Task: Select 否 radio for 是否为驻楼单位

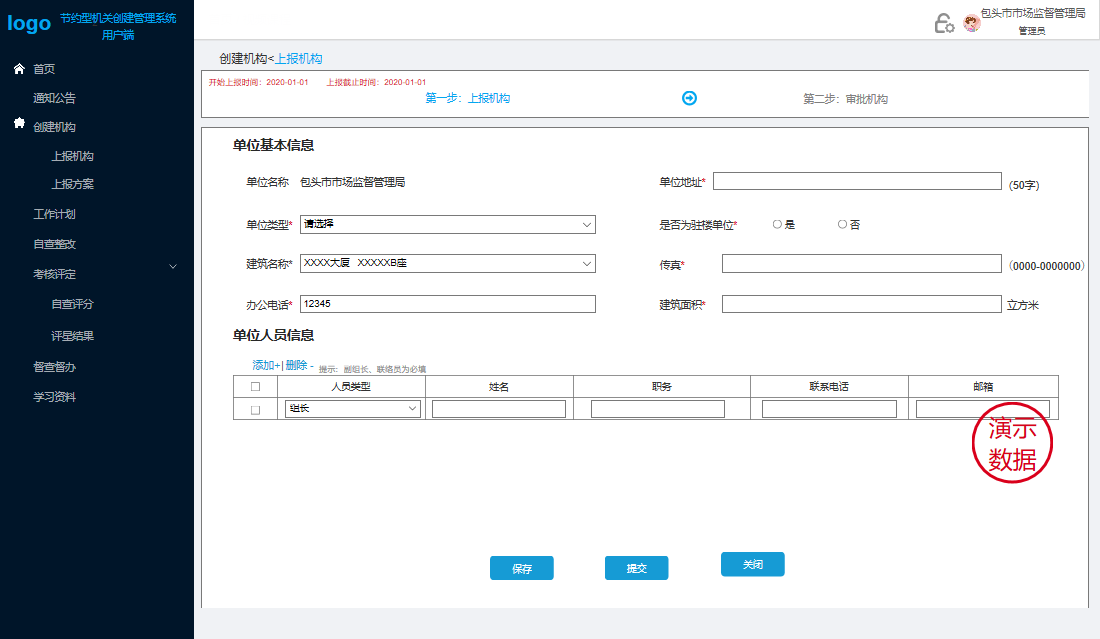Action: [842, 225]
